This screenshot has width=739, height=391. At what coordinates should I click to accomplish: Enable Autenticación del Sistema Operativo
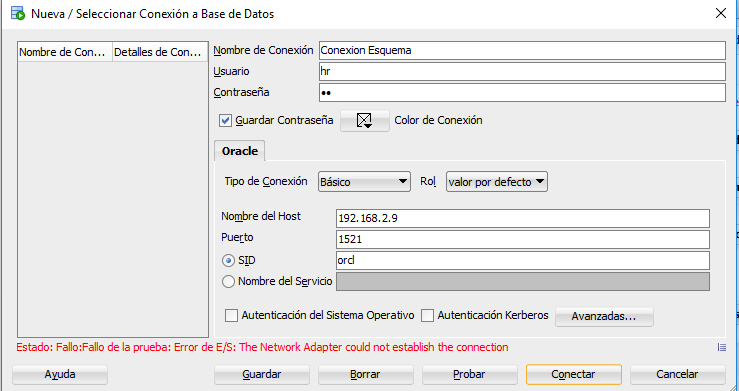pyautogui.click(x=231, y=316)
